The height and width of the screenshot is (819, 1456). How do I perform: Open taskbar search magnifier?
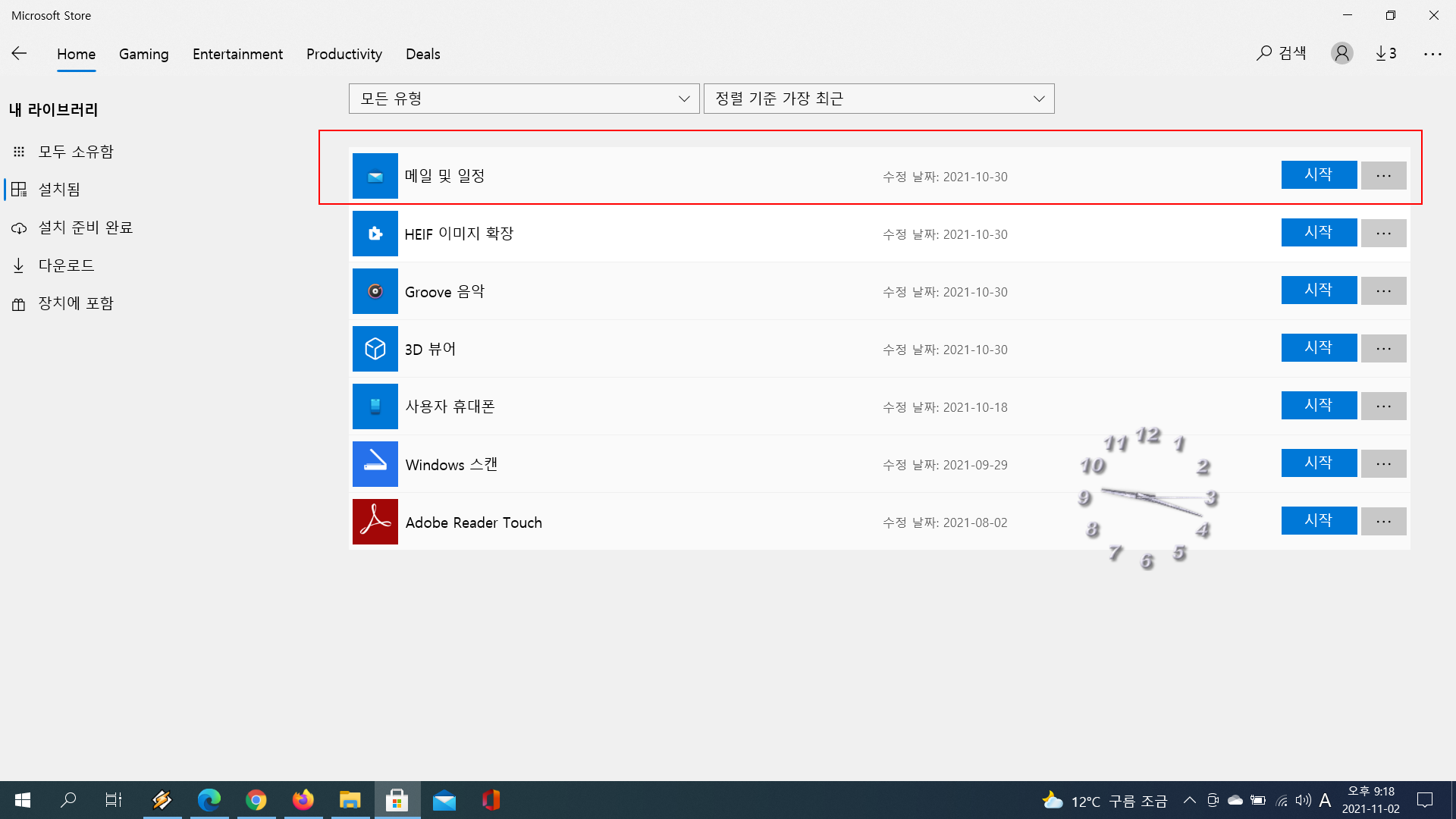pos(68,800)
